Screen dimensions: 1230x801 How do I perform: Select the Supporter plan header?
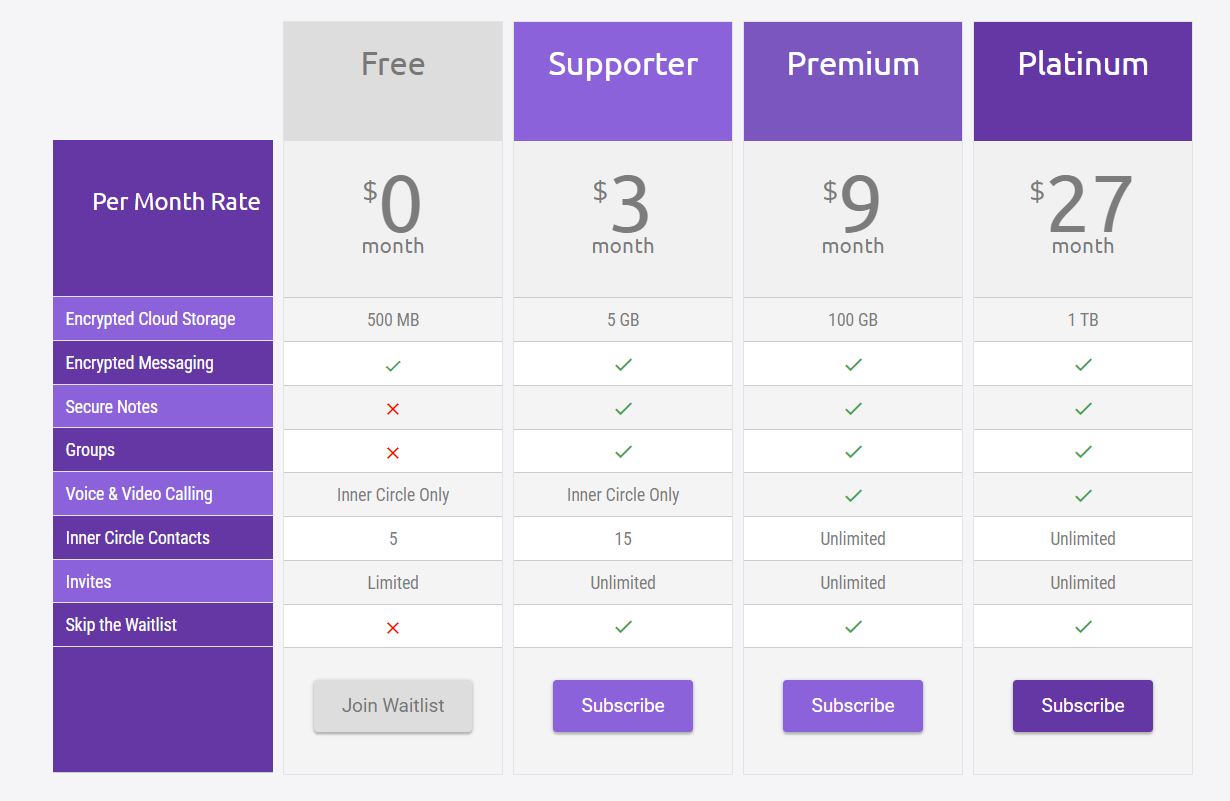click(x=623, y=81)
